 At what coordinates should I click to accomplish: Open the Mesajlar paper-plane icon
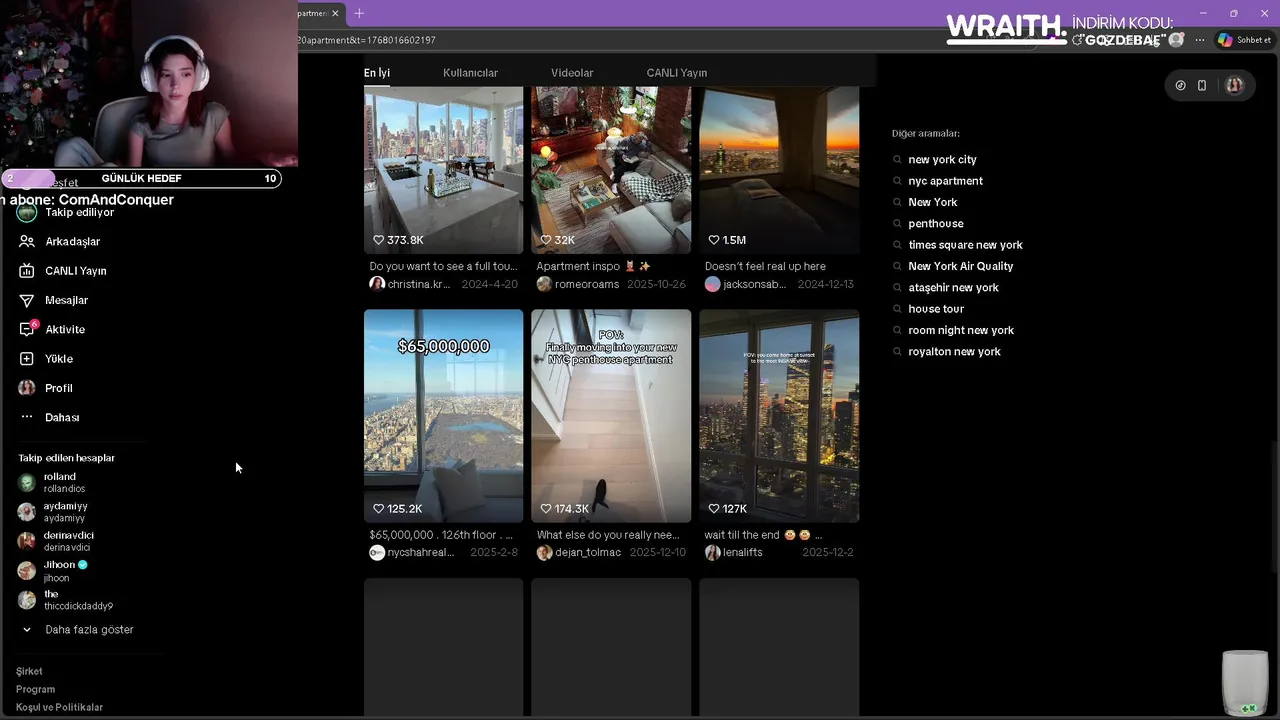click(x=27, y=300)
